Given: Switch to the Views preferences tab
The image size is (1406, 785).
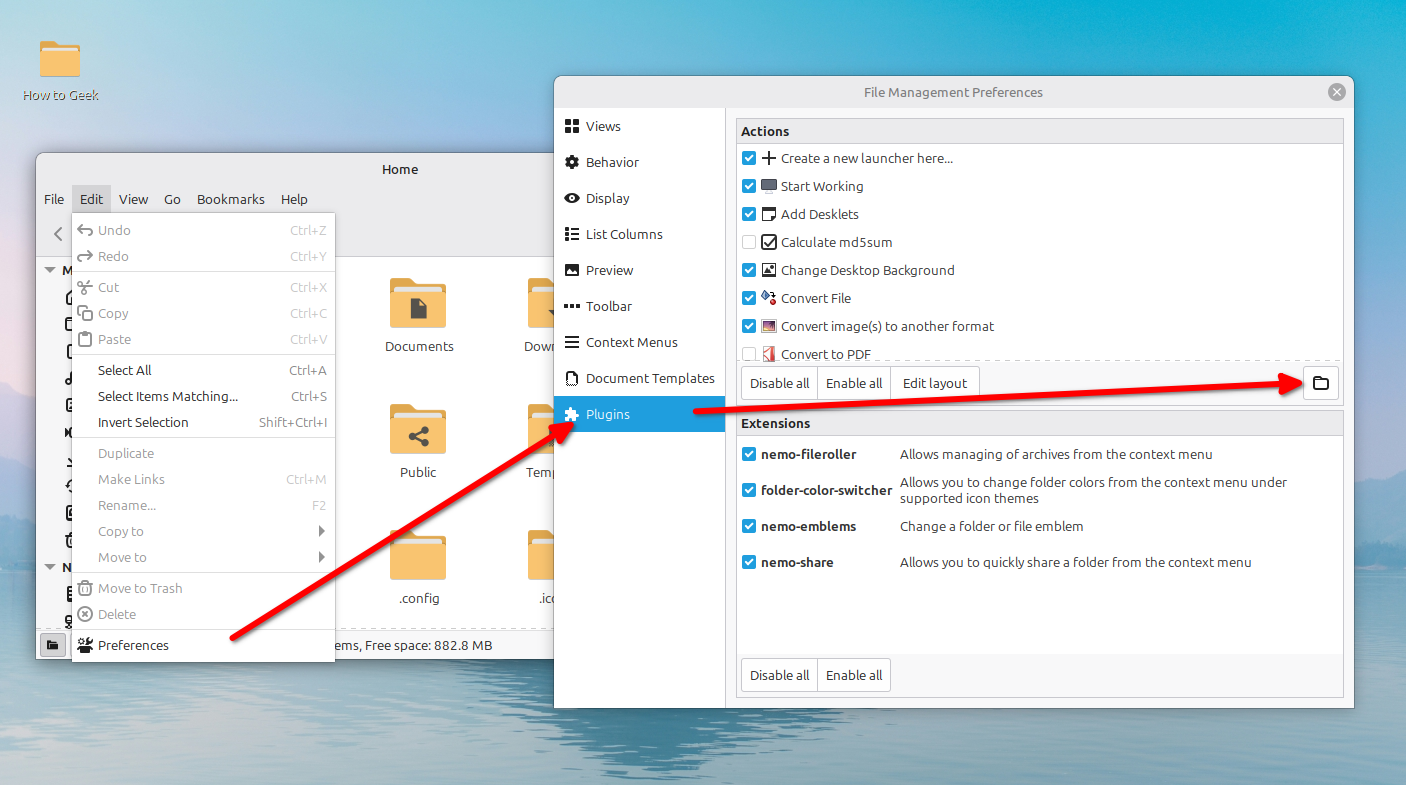Looking at the screenshot, I should click(639, 126).
